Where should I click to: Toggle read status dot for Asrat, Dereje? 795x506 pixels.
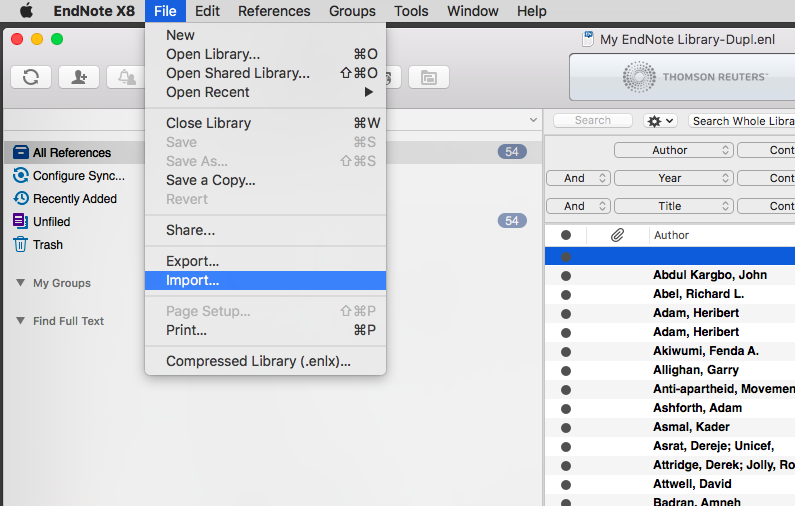point(566,447)
